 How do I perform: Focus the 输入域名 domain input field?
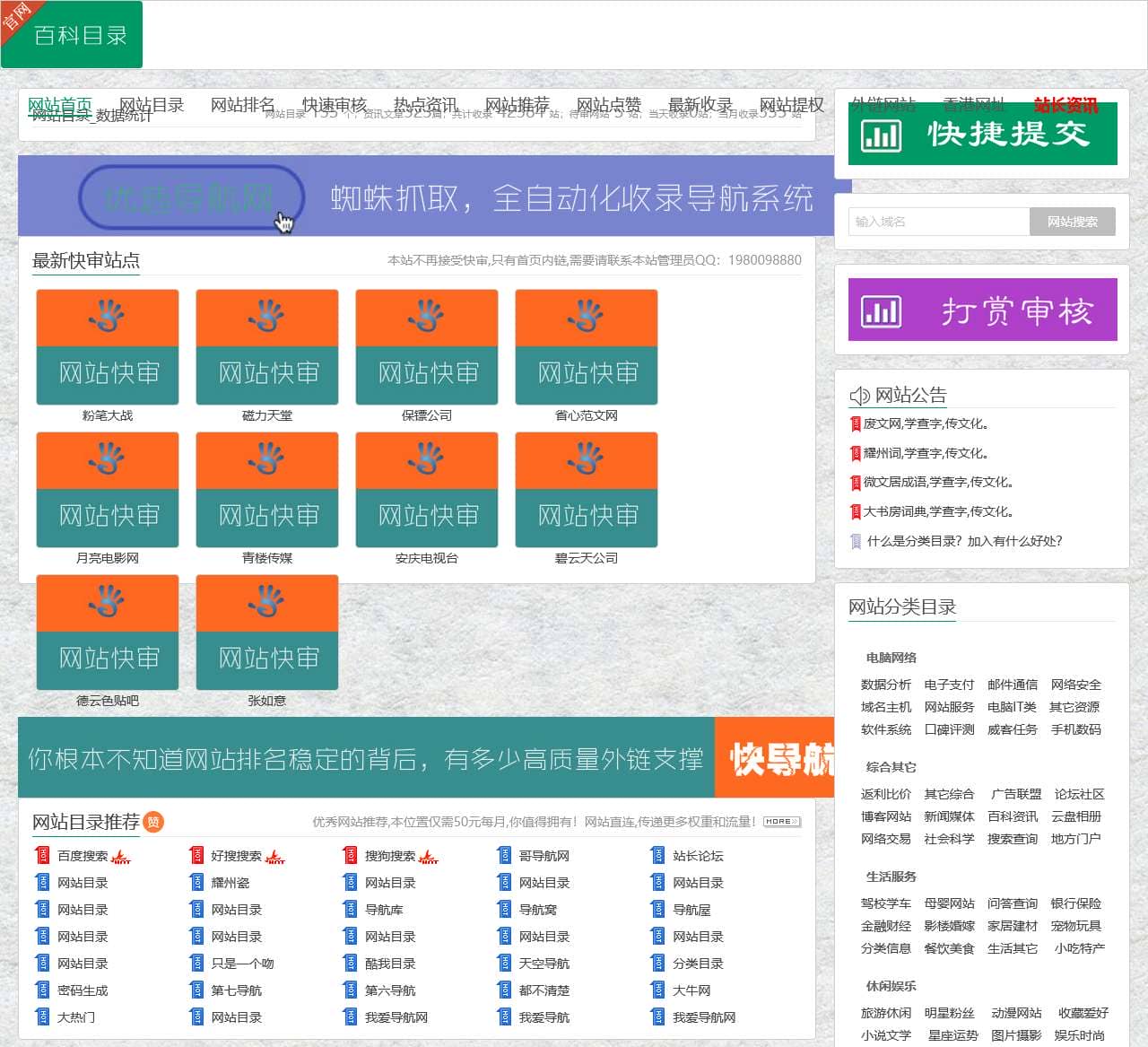938,222
